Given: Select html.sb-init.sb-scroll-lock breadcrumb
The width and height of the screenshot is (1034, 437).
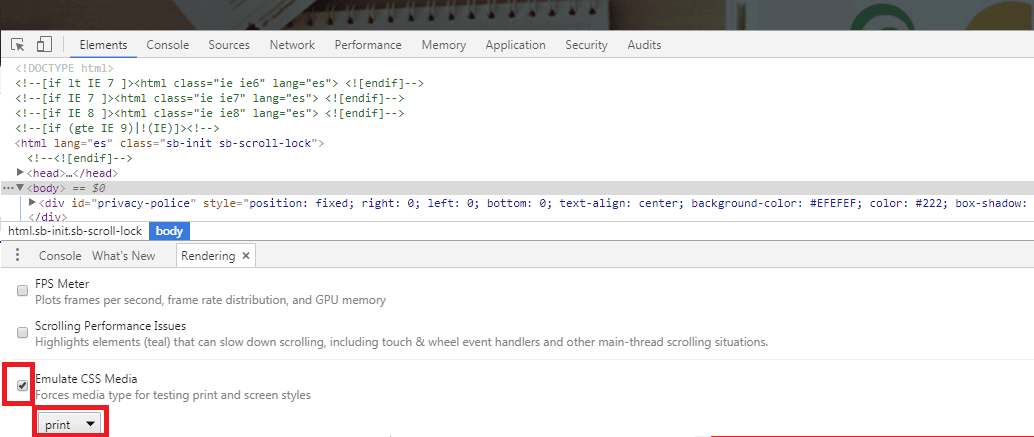Looking at the screenshot, I should point(75,231).
